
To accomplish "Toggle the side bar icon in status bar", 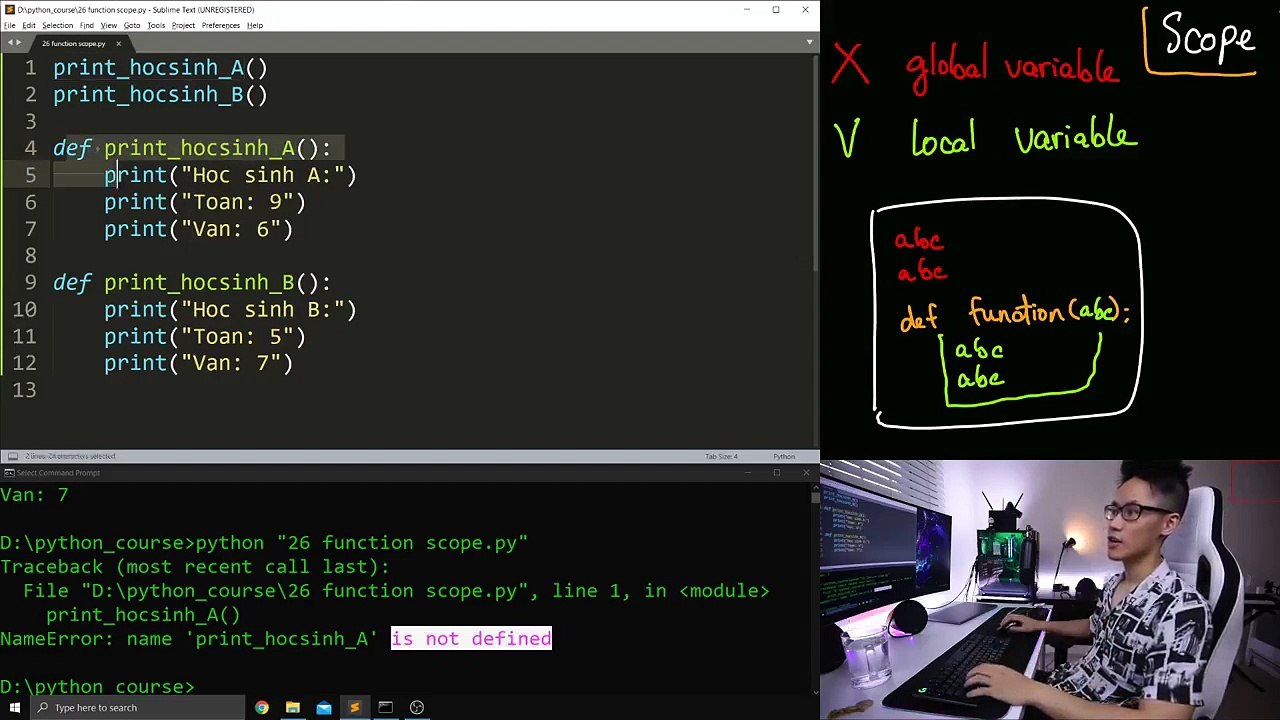I will [12, 456].
